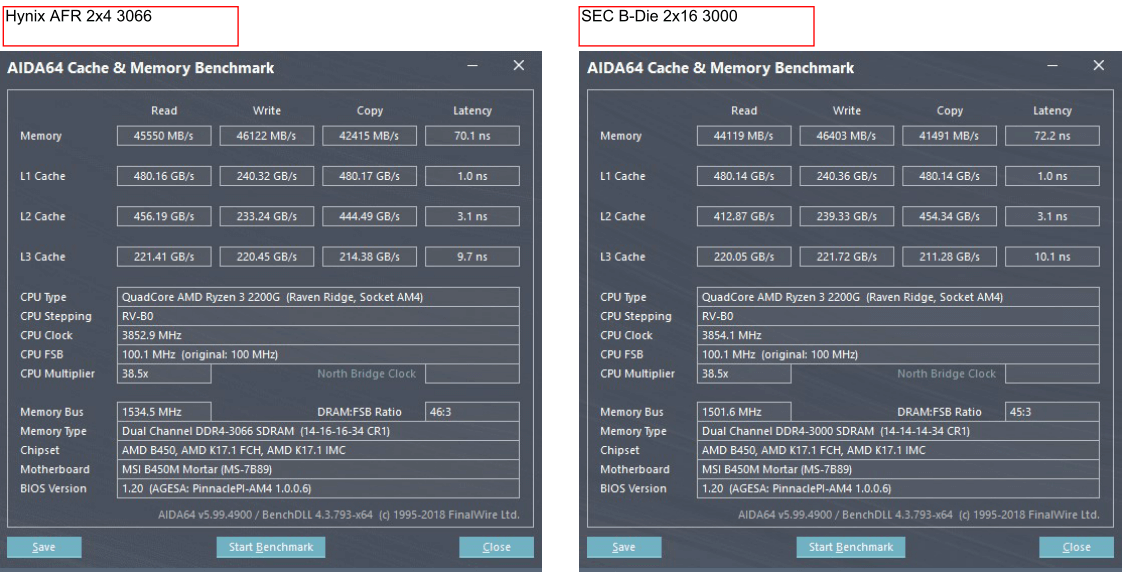Select memory write value 46122 MB/s
Viewport: 1122px width, 572px height.
[266, 136]
